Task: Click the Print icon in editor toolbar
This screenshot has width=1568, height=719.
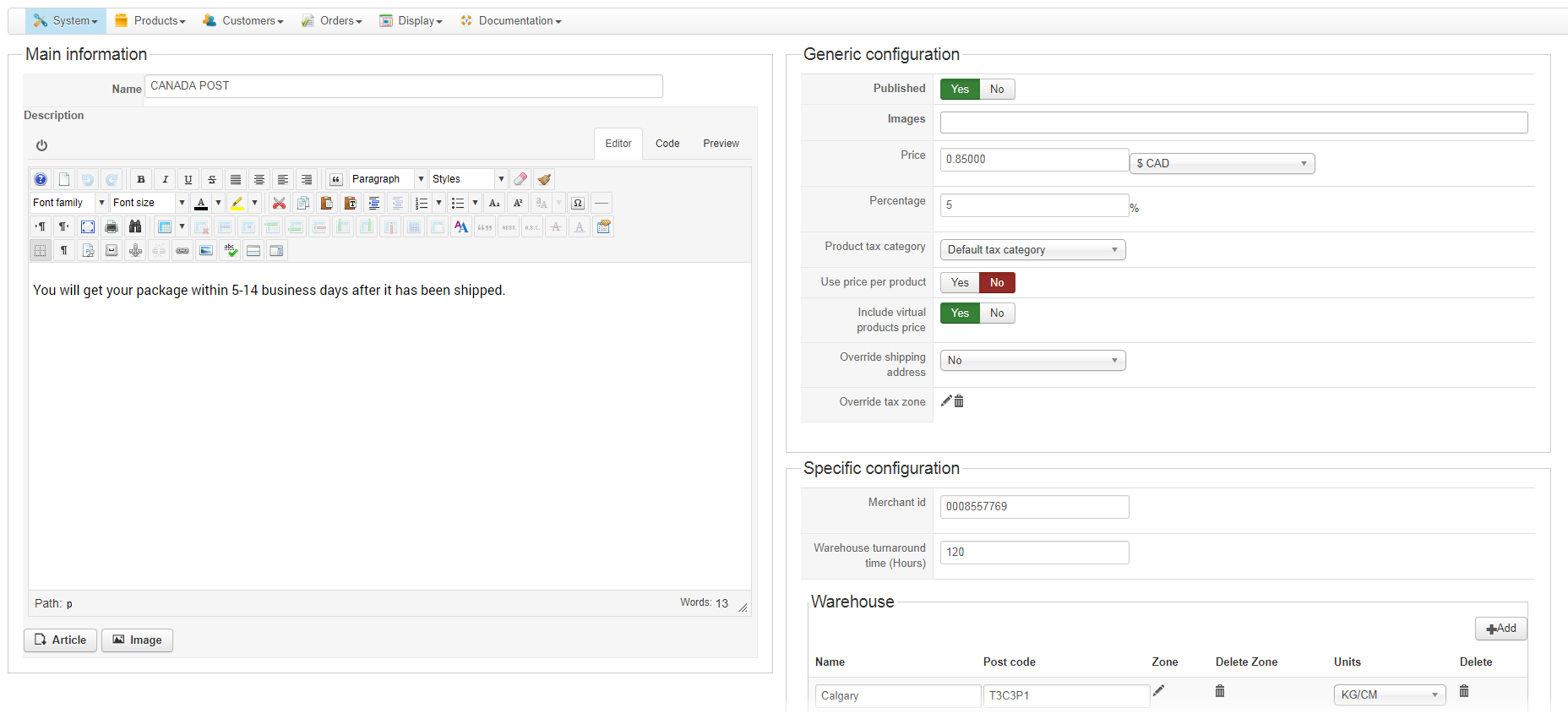Action: click(112, 226)
